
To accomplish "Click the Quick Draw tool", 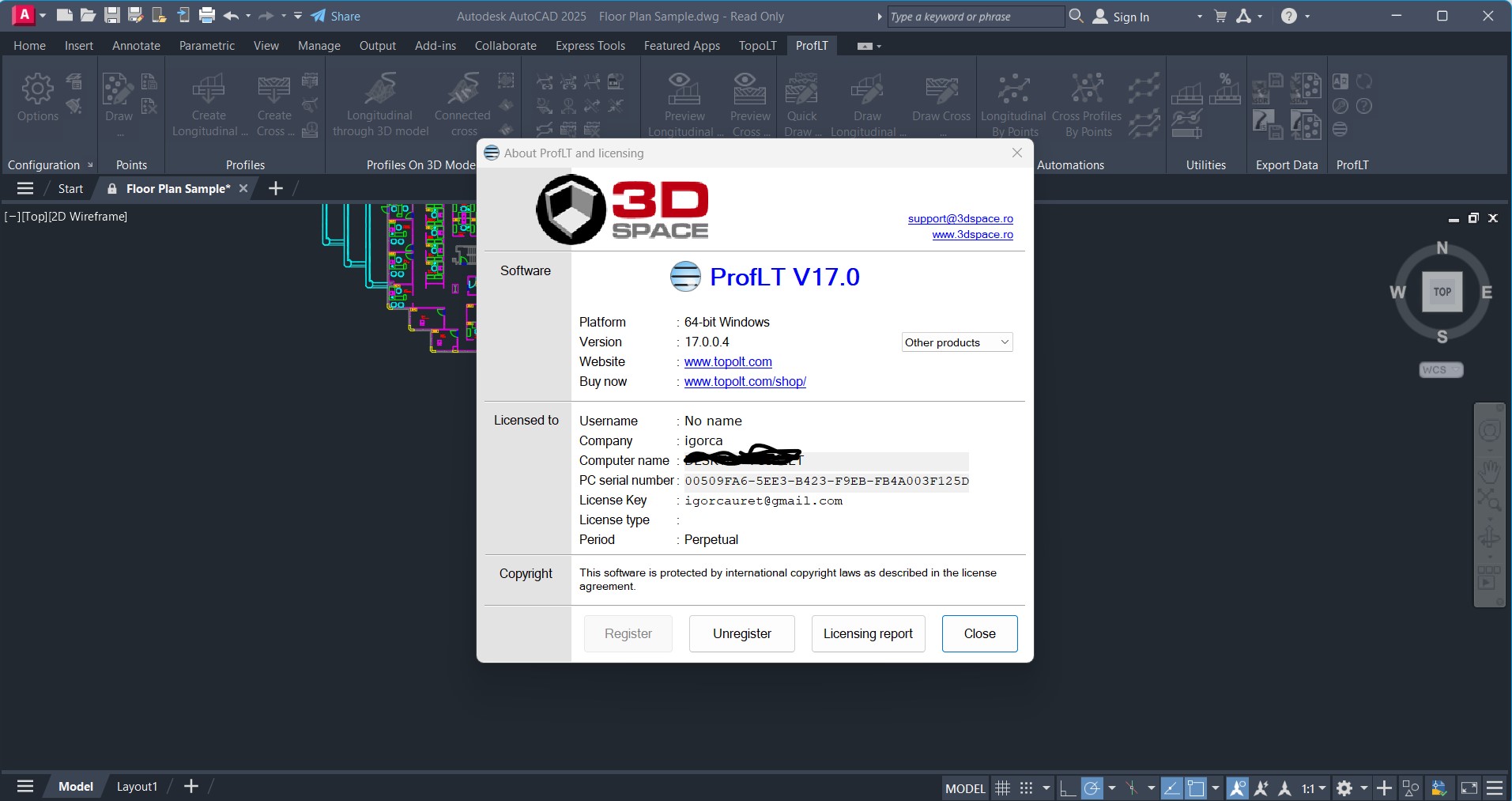I will coord(802,105).
